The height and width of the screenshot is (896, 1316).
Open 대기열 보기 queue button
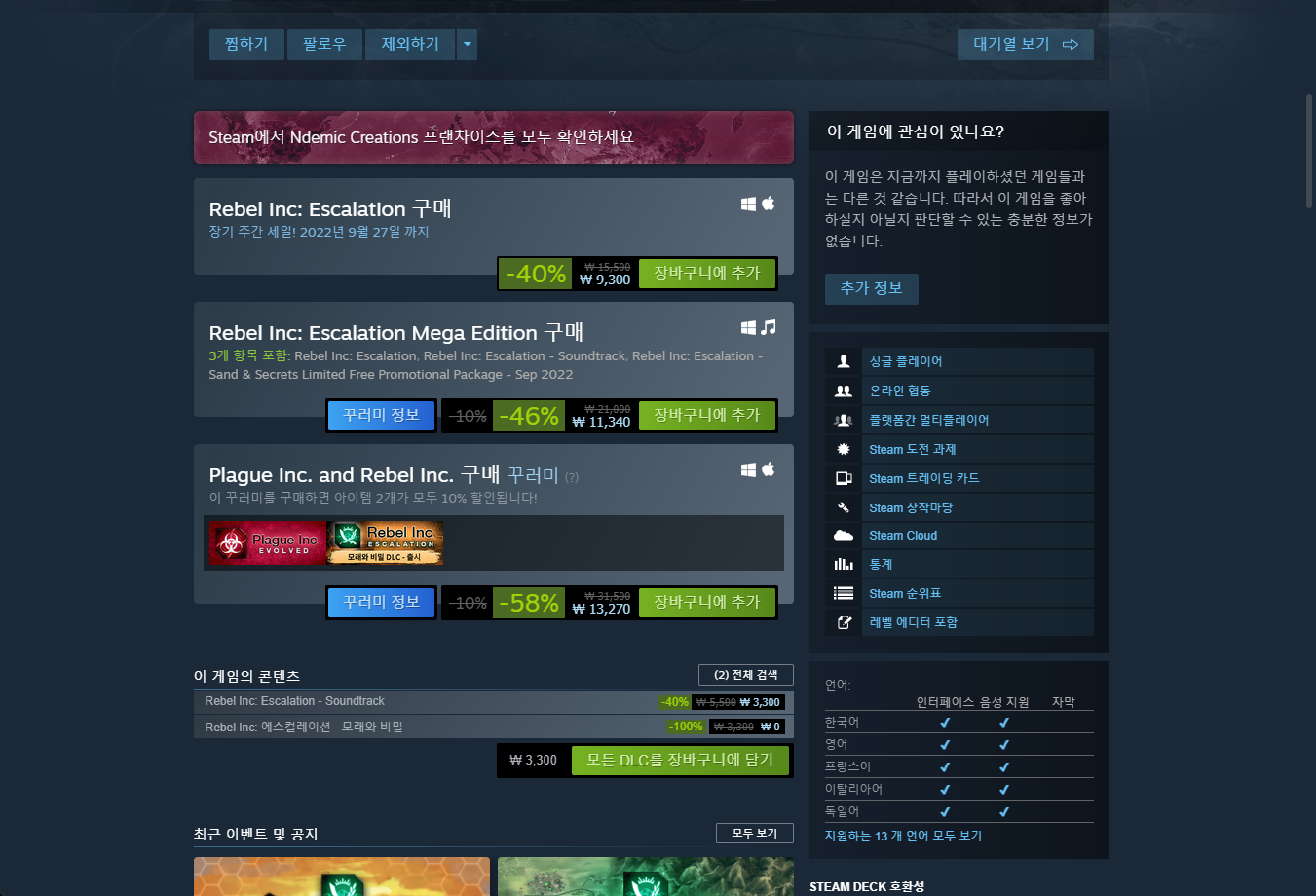click(x=1026, y=45)
